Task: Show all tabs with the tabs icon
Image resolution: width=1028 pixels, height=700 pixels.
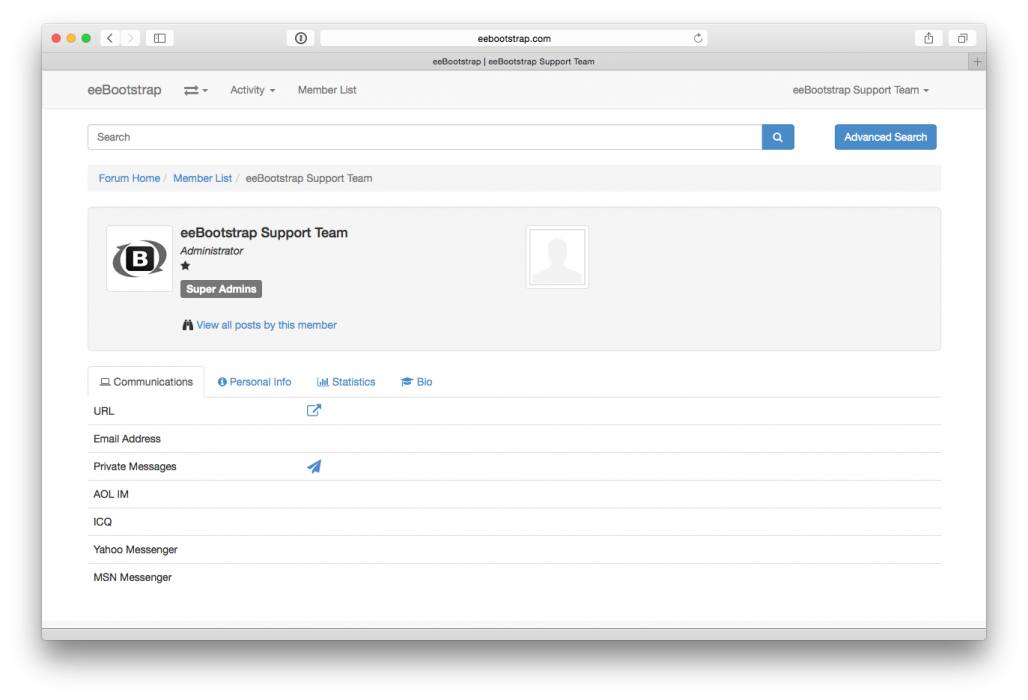Action: (962, 38)
